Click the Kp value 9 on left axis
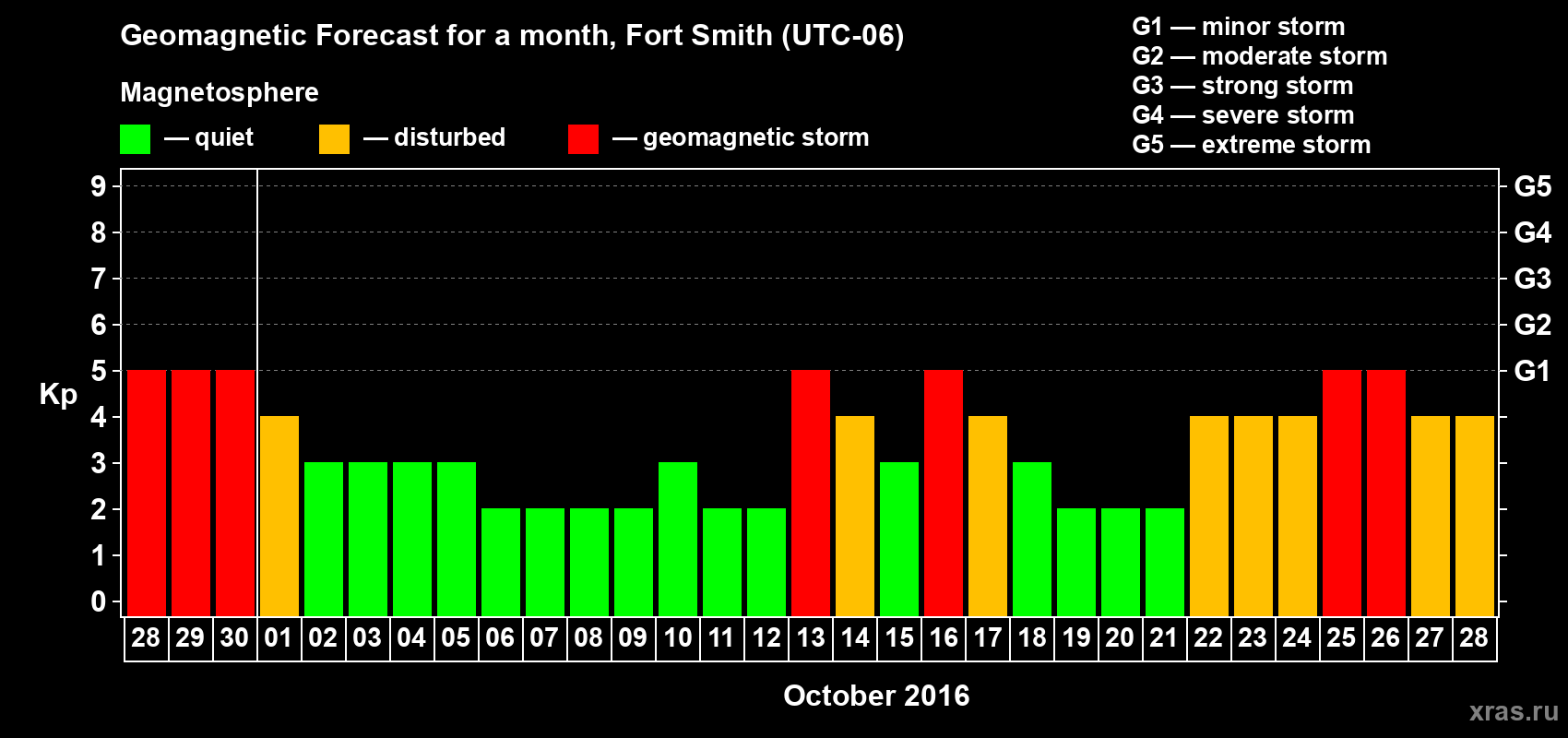 tap(99, 186)
